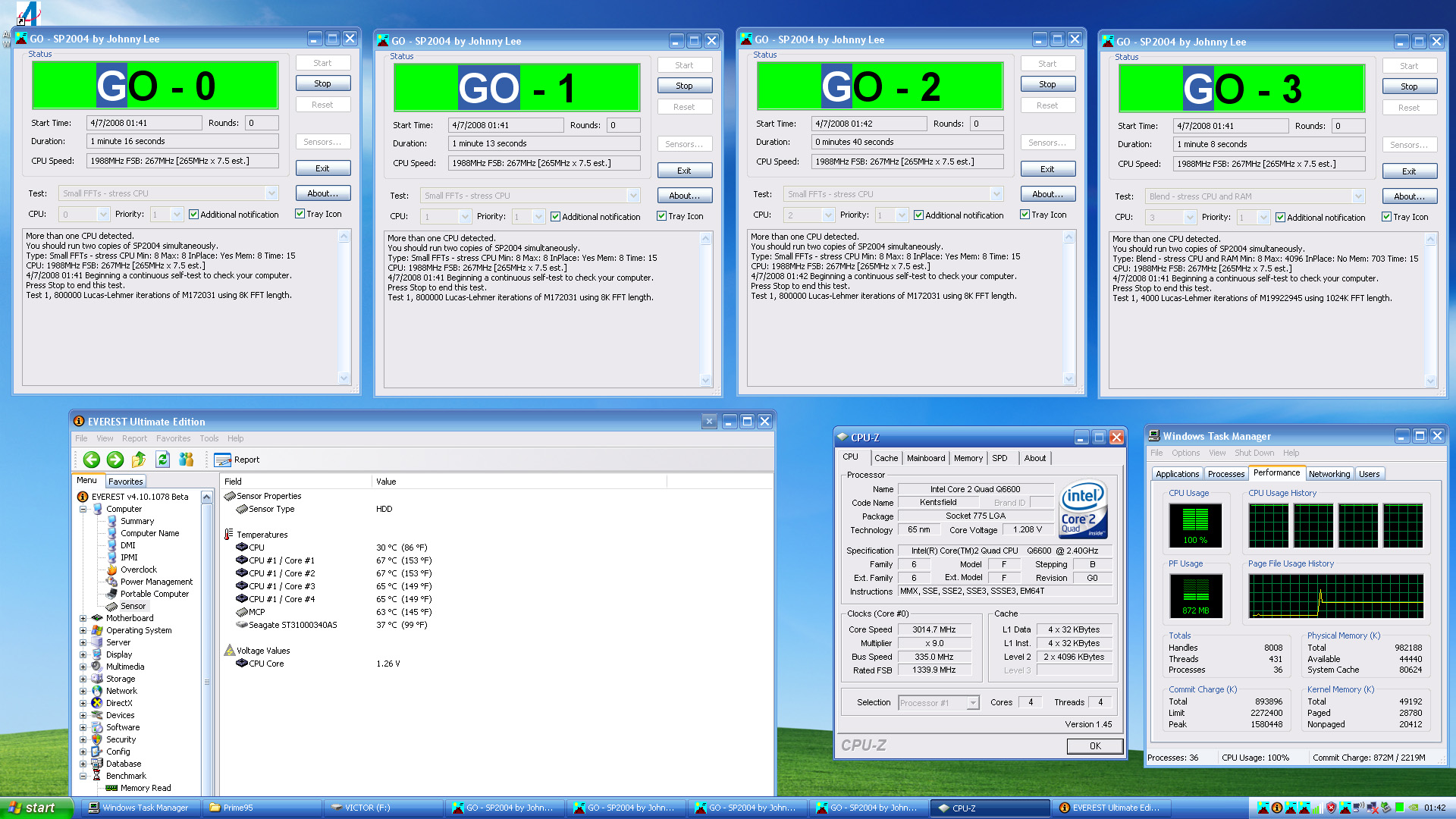
Task: Open VICTOR (F:) from the taskbar
Action: 383,808
